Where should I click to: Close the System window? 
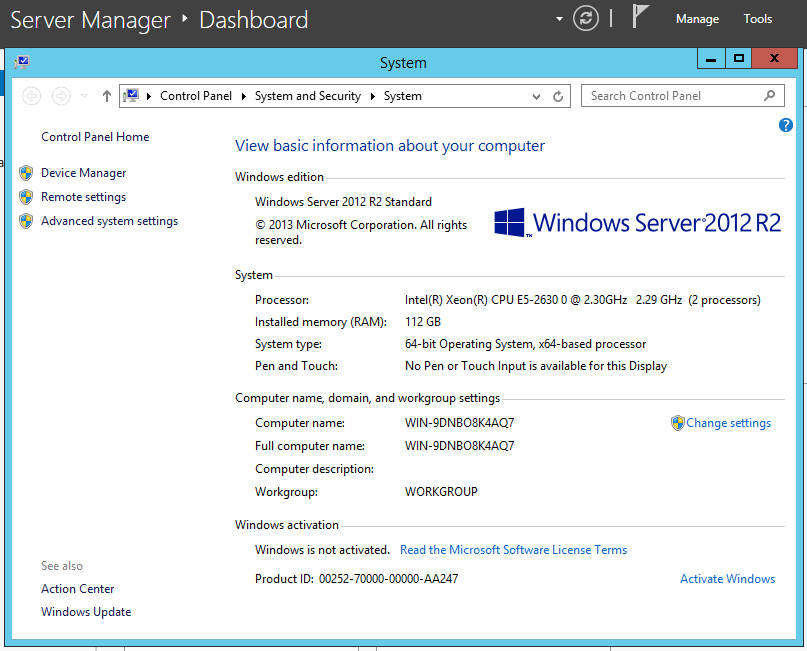tap(774, 59)
